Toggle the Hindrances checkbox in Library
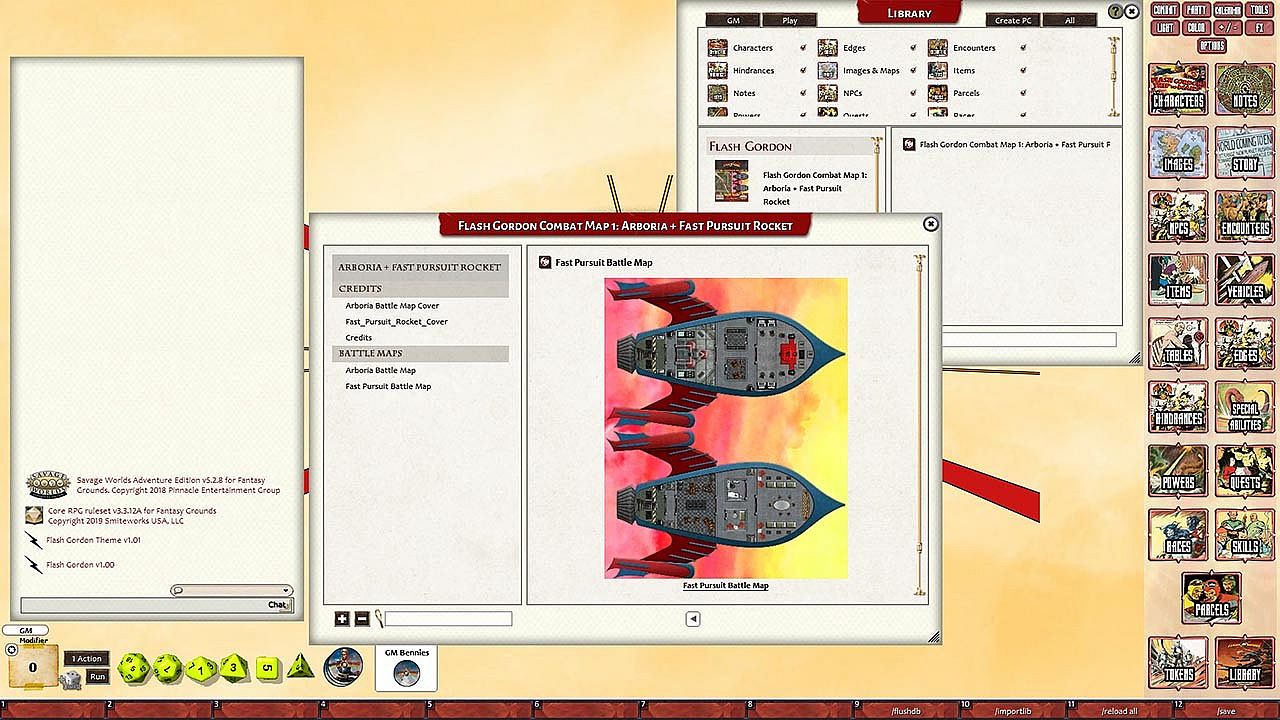 point(803,71)
